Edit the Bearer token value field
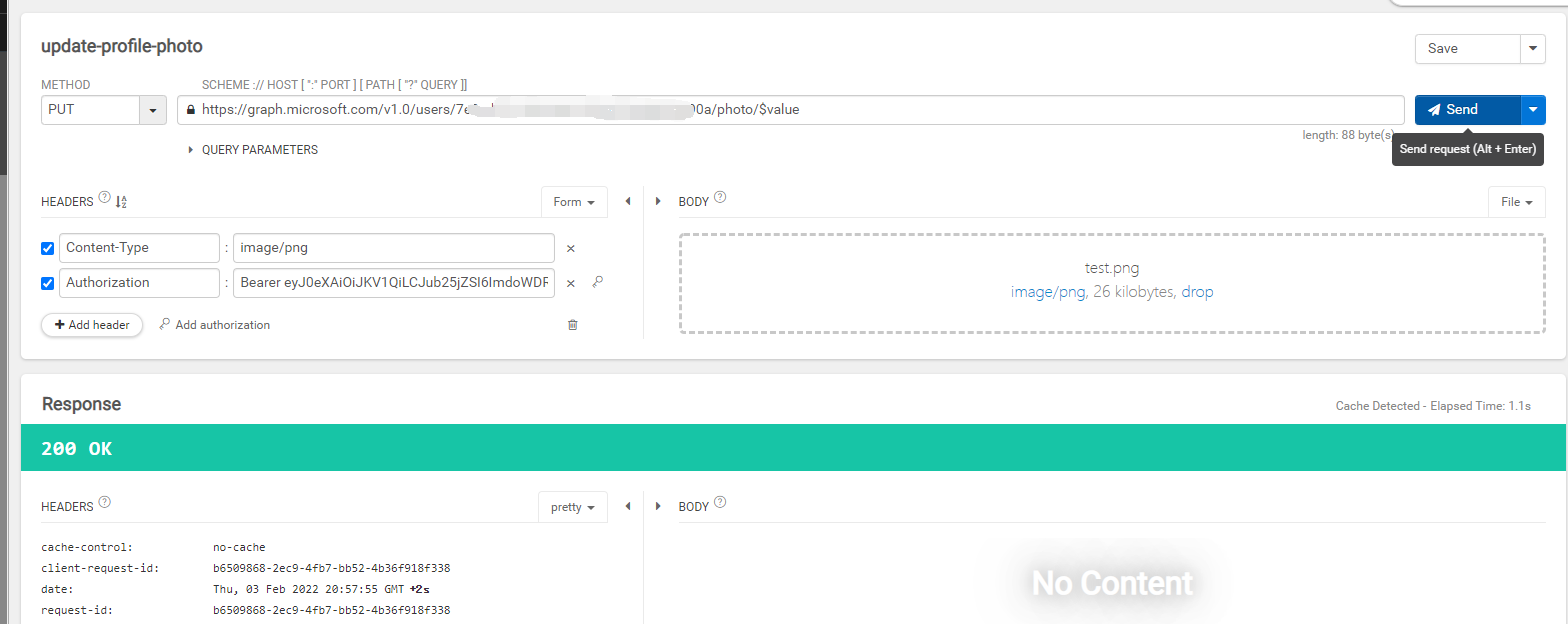Screen dimensions: 1568x624 (x=394, y=283)
